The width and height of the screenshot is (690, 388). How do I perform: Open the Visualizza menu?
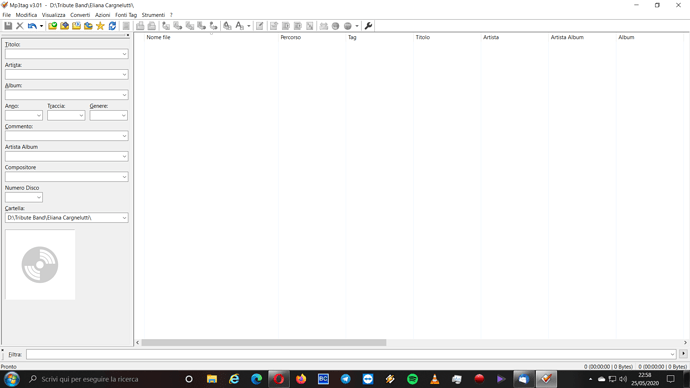[x=54, y=15]
